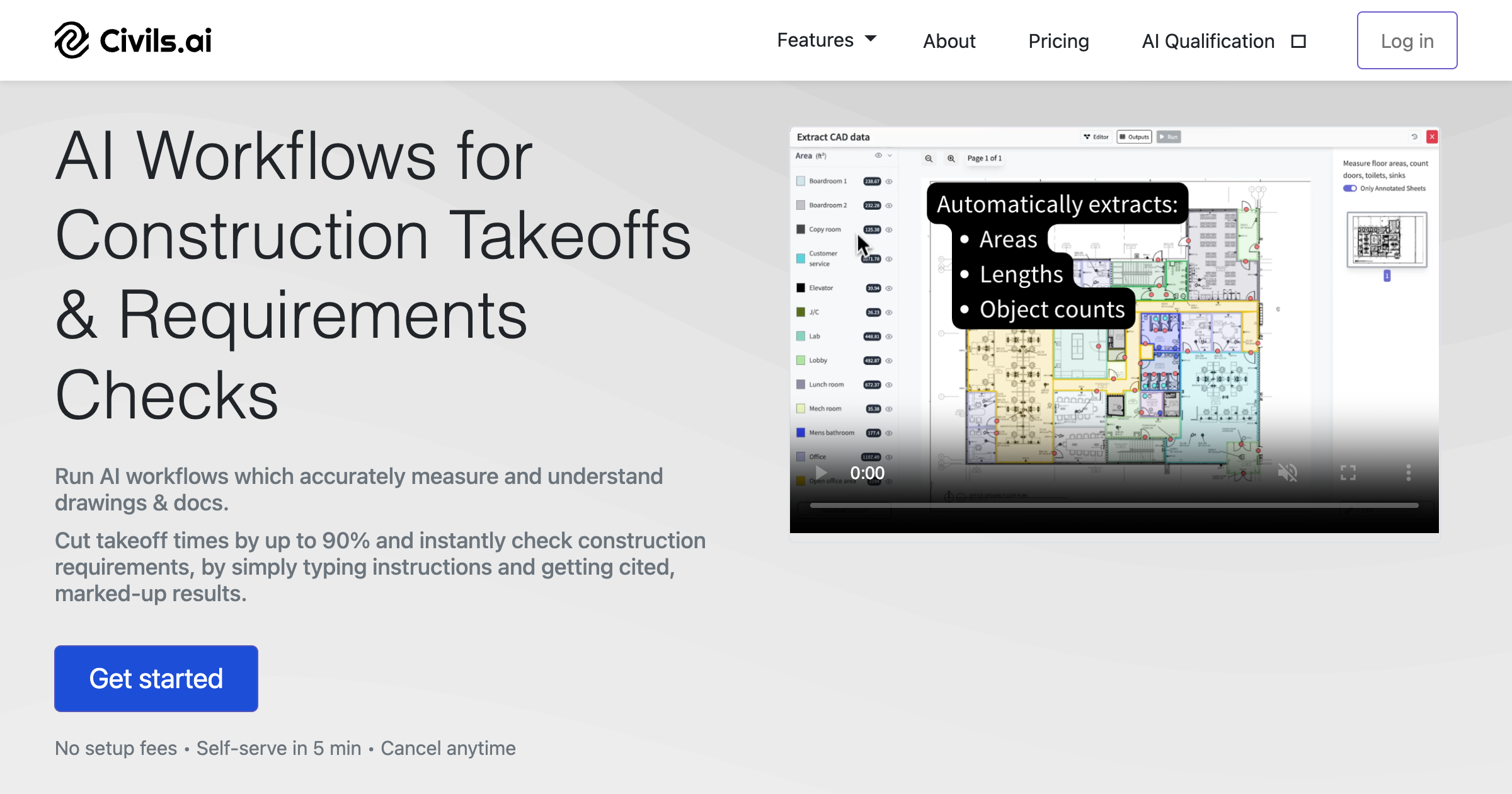Click the Mens bathroom blue color swatch
The width and height of the screenshot is (1512, 794).
[x=801, y=433]
